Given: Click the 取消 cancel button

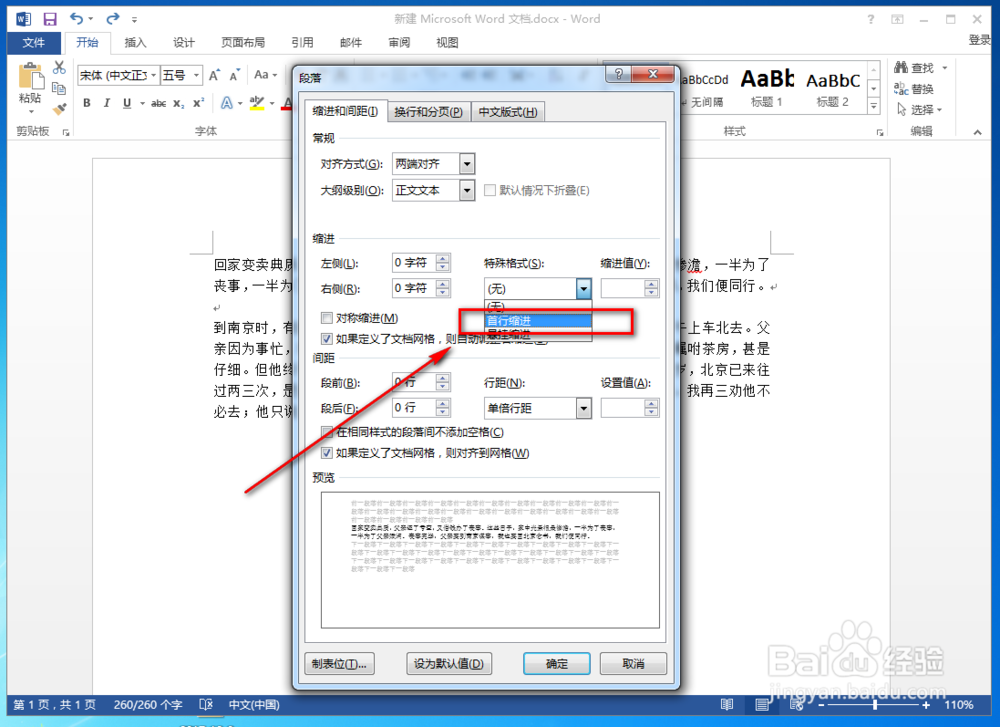Looking at the screenshot, I should (633, 664).
